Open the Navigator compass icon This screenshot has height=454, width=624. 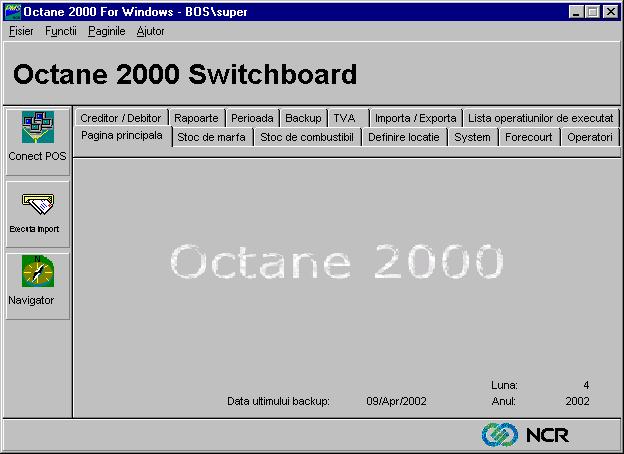[x=38, y=271]
